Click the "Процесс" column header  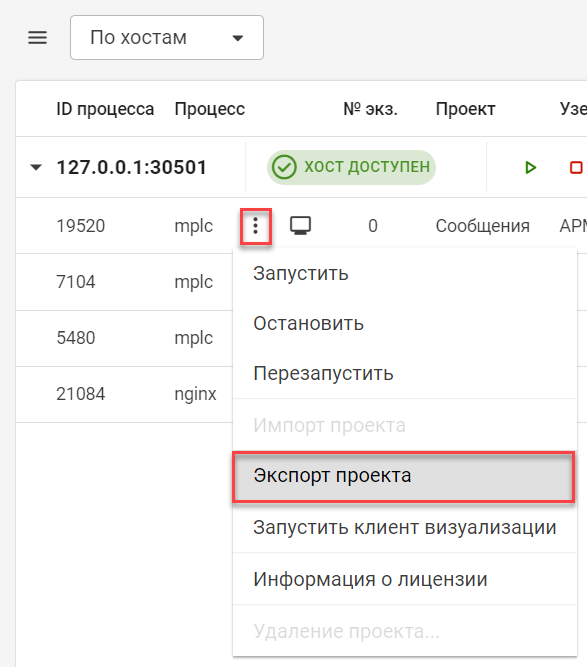click(x=210, y=109)
